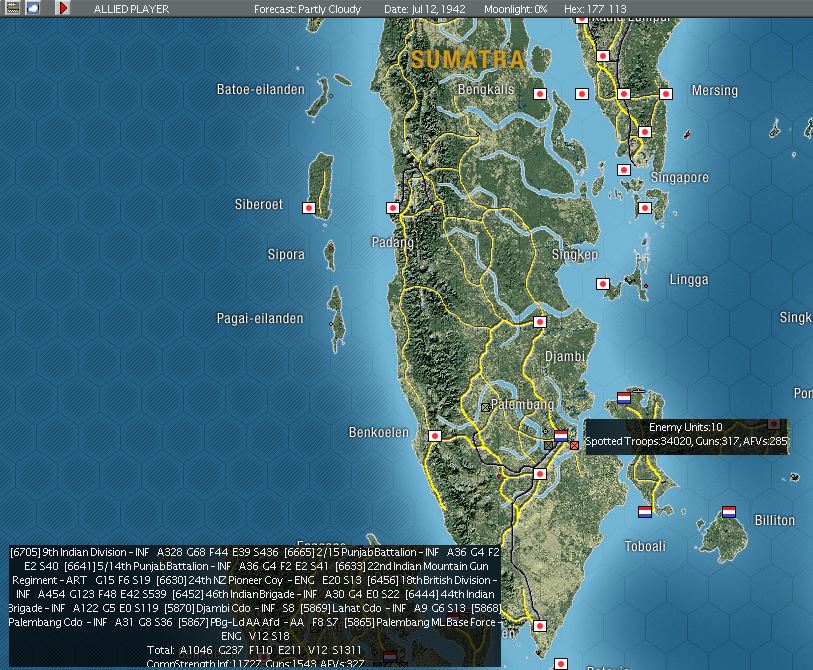Select the Japanese flag base at Padang
The width and height of the screenshot is (813, 670).
click(393, 208)
